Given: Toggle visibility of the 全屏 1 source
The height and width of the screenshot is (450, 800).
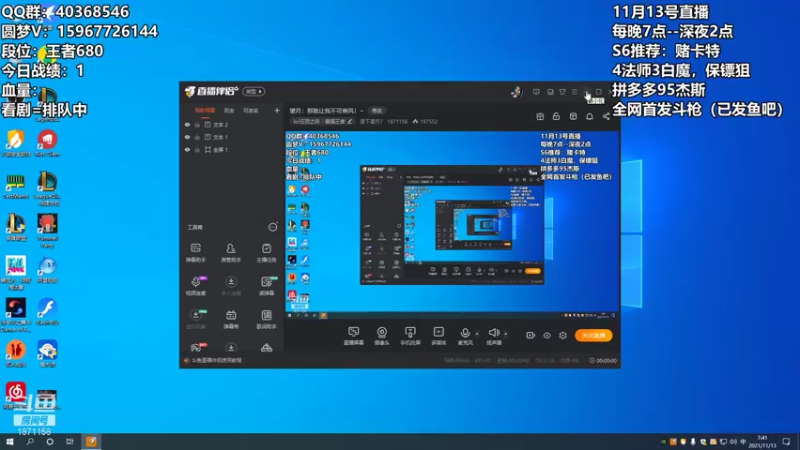Looking at the screenshot, I should coord(187,149).
